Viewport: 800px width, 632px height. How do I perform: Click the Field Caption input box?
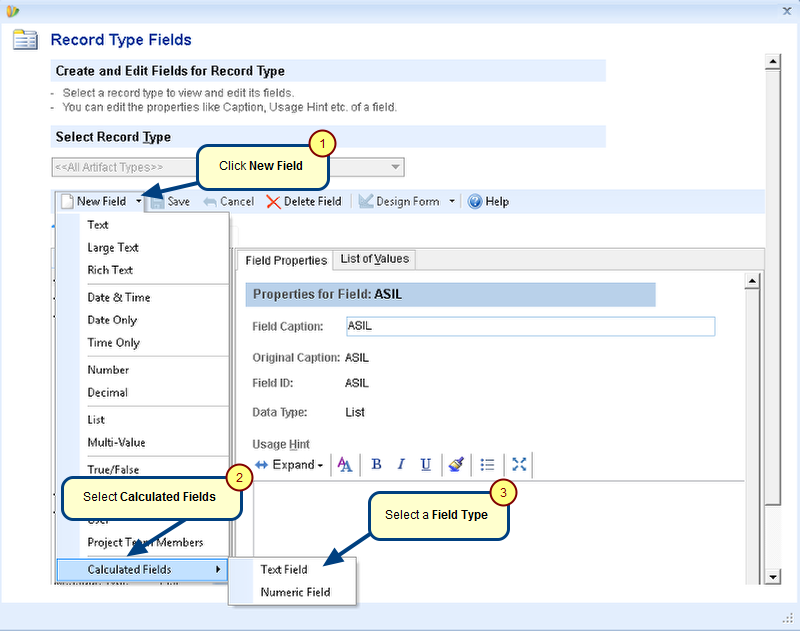(531, 326)
